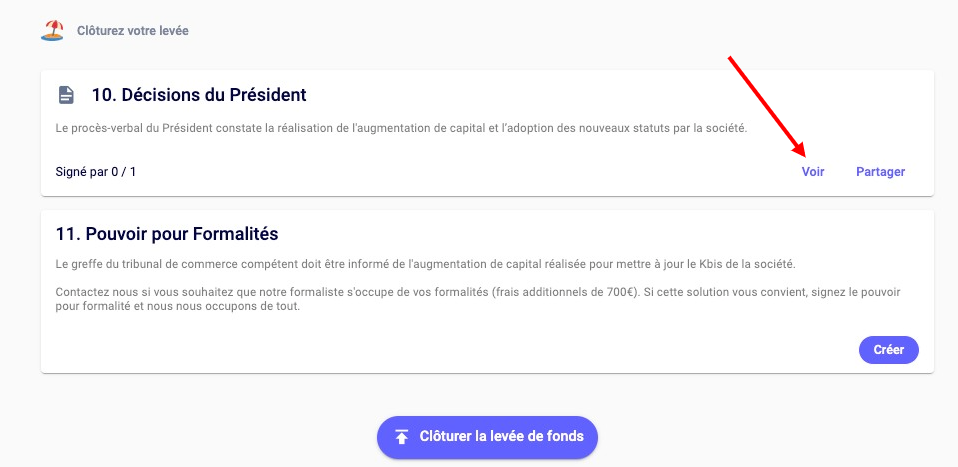Select the Clôturez votre levée header text
The height and width of the screenshot is (467, 958).
coord(133,31)
